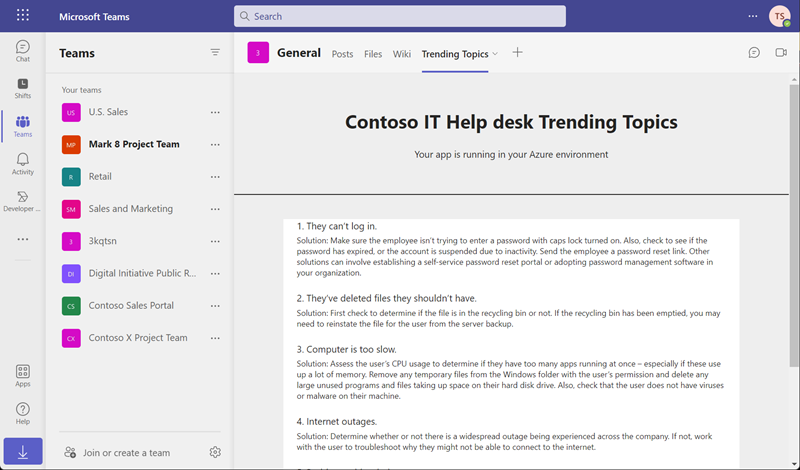Open more options for Contoso Sales Portal
This screenshot has width=800, height=470.
(215, 306)
